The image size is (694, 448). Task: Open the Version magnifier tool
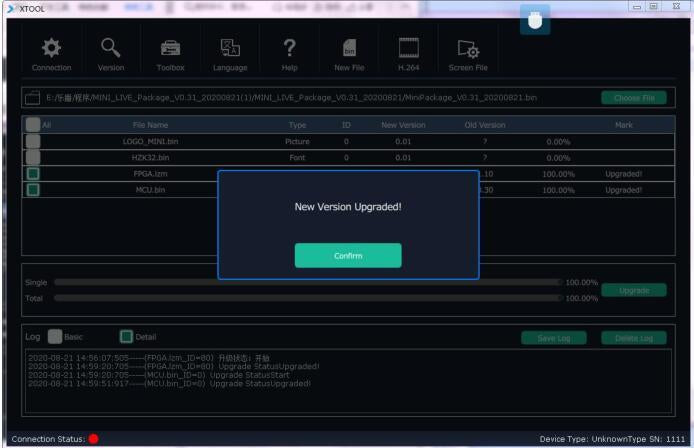111,48
